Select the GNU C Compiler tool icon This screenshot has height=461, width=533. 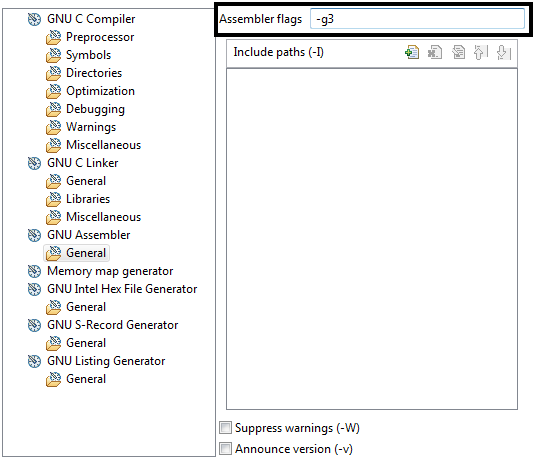pyautogui.click(x=34, y=19)
